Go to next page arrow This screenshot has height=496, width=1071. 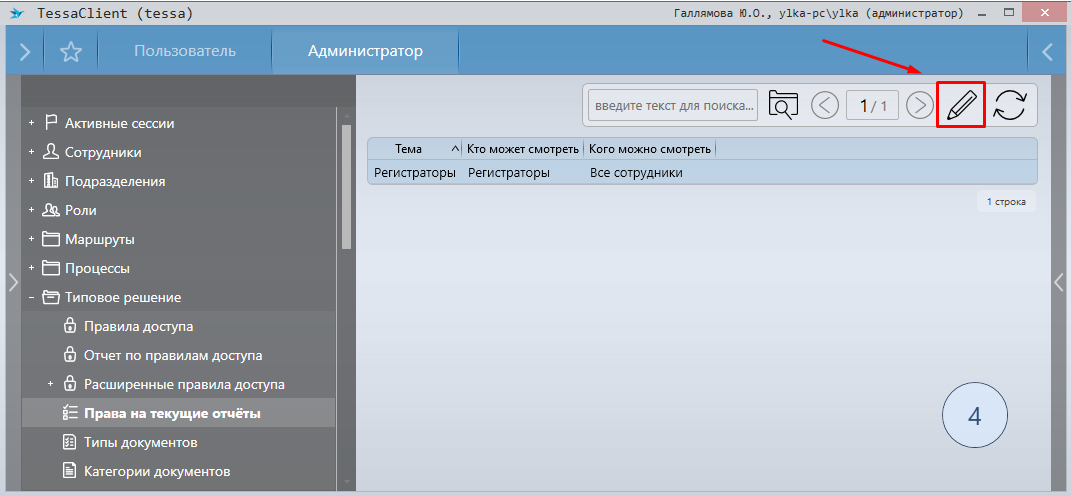919,105
